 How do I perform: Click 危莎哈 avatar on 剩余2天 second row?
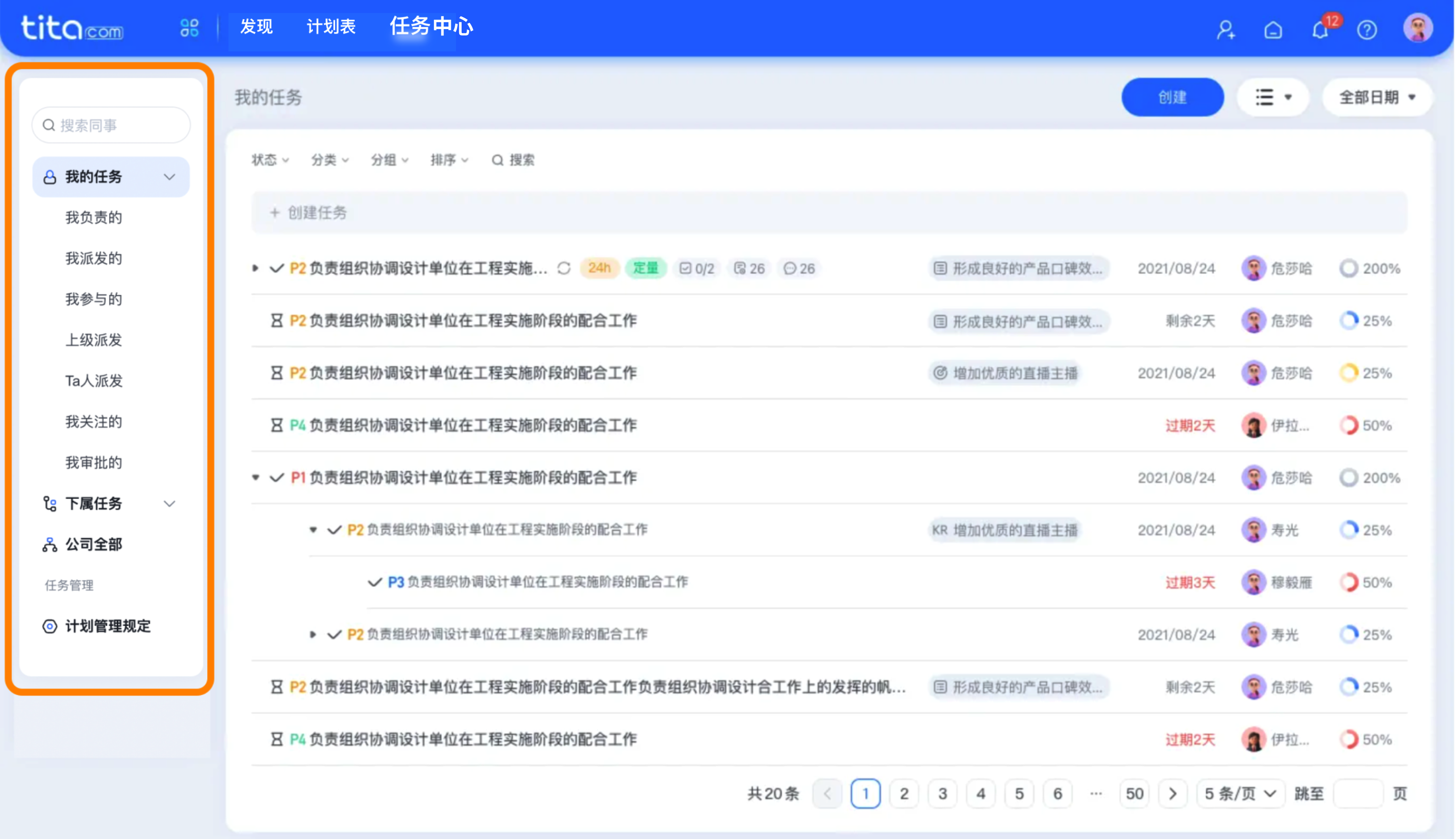point(1253,321)
